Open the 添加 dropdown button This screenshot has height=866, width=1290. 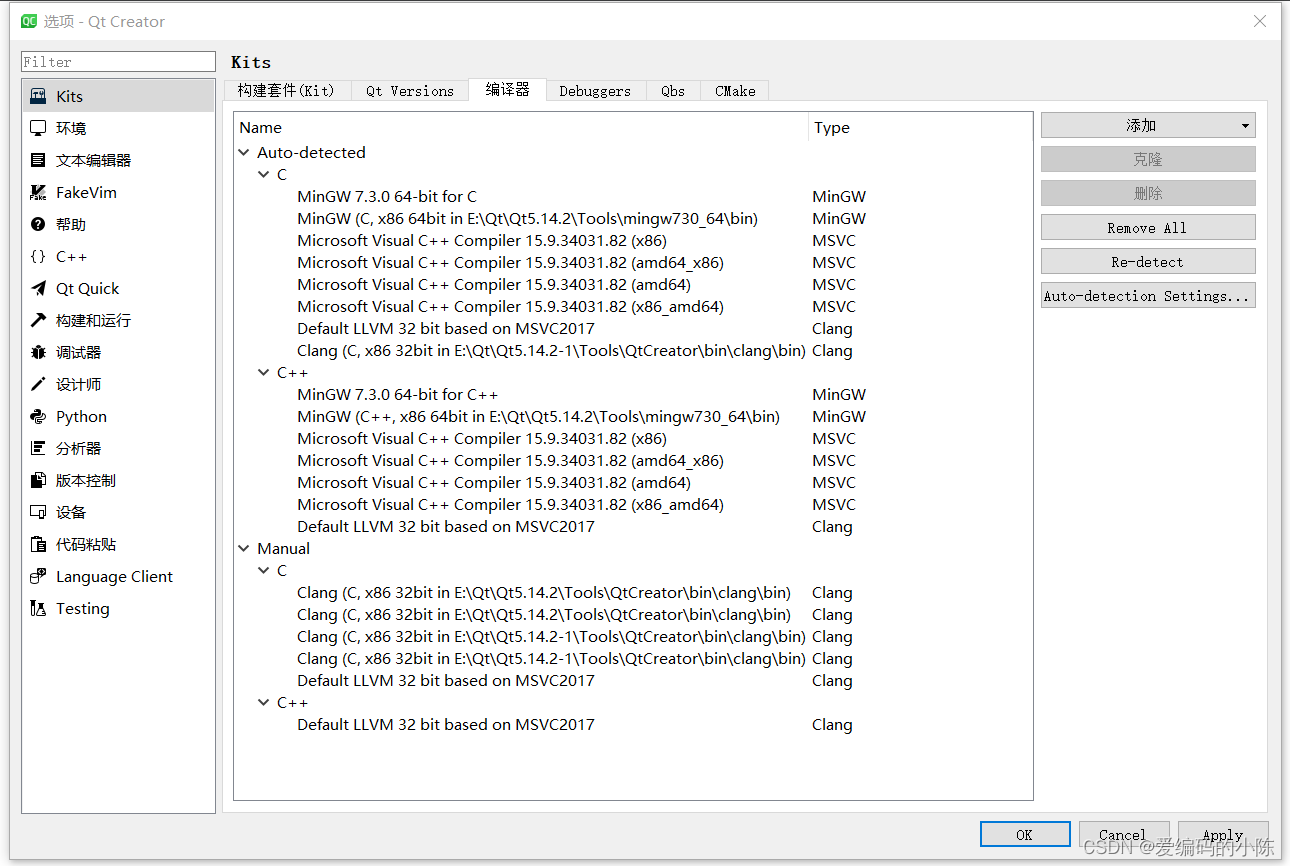[1148, 125]
